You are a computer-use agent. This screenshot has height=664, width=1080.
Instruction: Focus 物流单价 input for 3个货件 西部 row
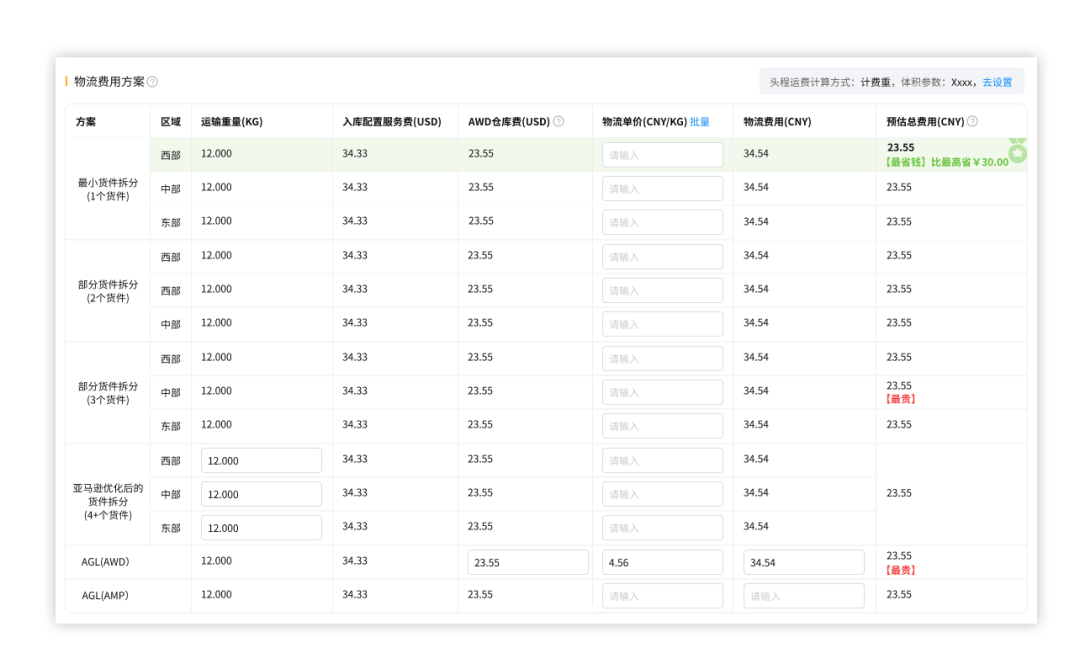(662, 359)
